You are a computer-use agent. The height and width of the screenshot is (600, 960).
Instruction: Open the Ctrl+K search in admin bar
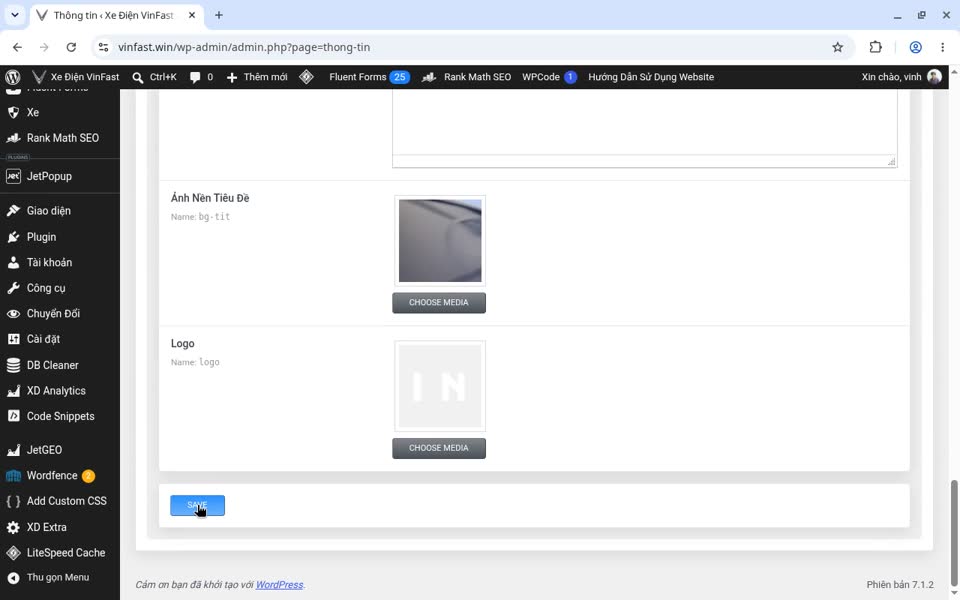coord(155,77)
